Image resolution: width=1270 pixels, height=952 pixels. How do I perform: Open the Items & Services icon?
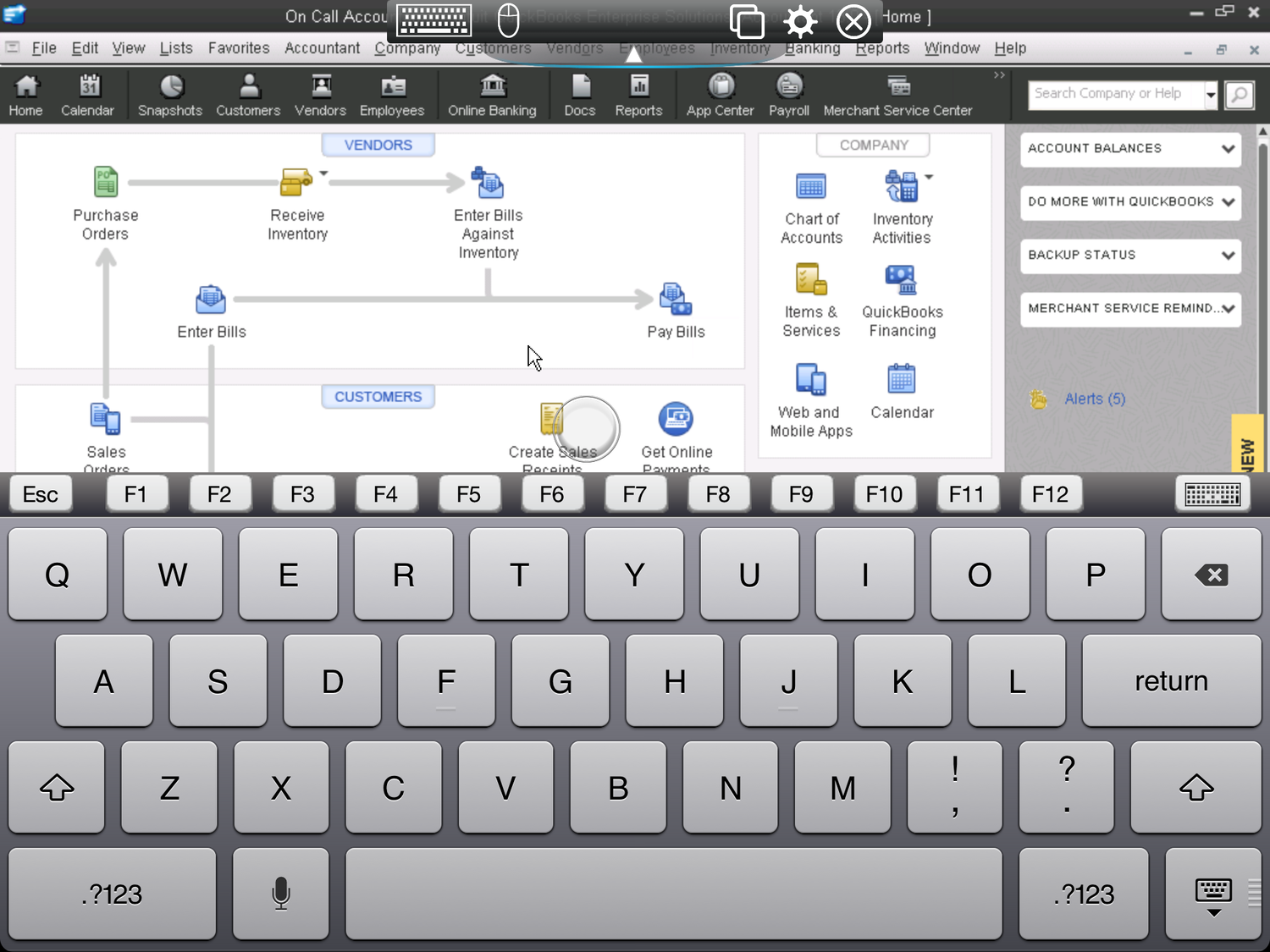(811, 279)
